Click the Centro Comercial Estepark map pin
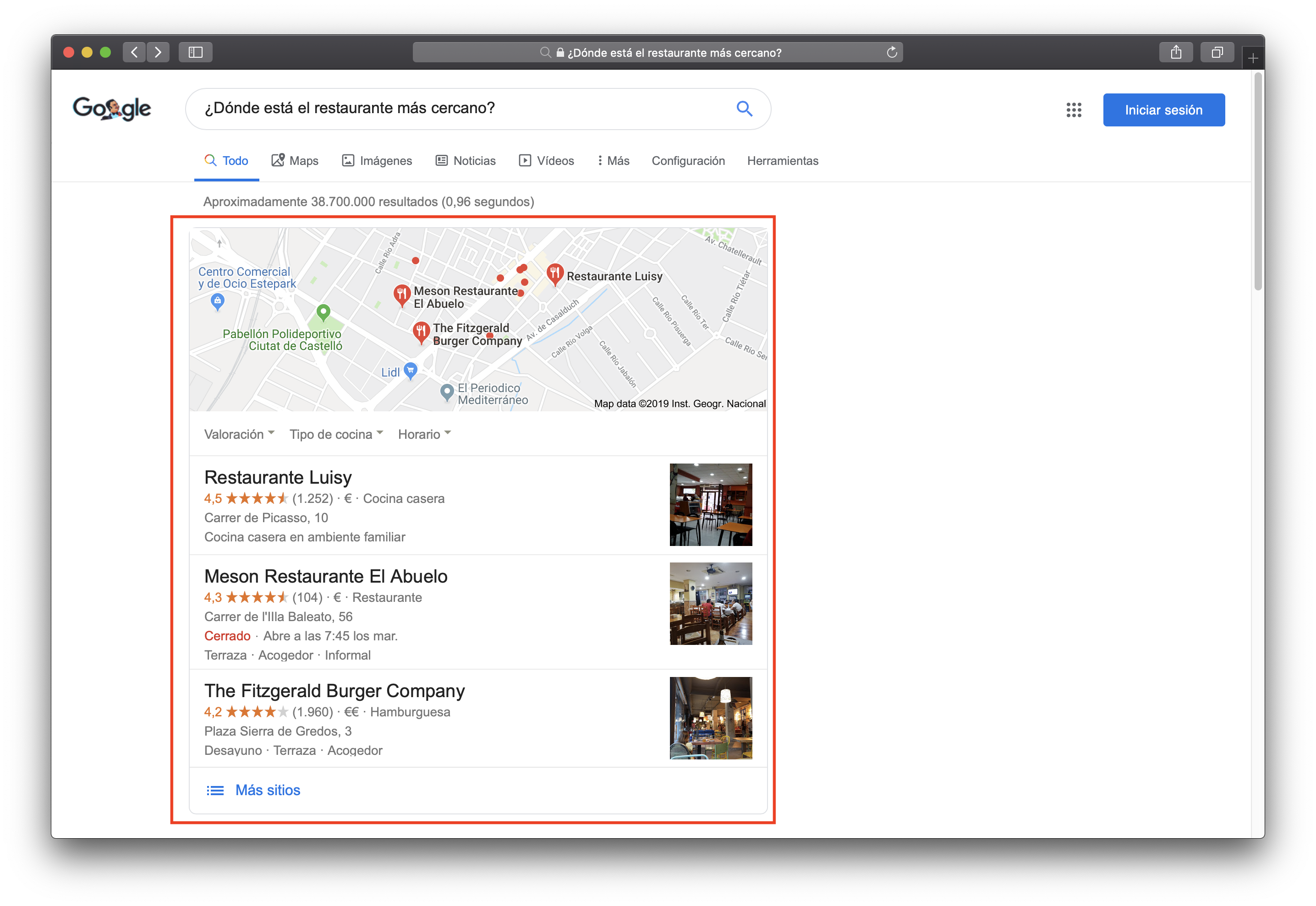The width and height of the screenshot is (1316, 906). click(x=218, y=301)
